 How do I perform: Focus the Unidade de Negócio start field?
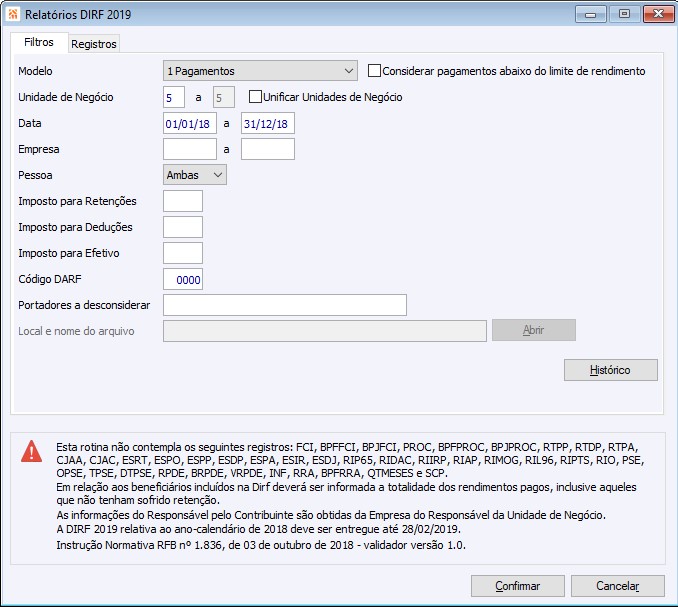[174, 97]
